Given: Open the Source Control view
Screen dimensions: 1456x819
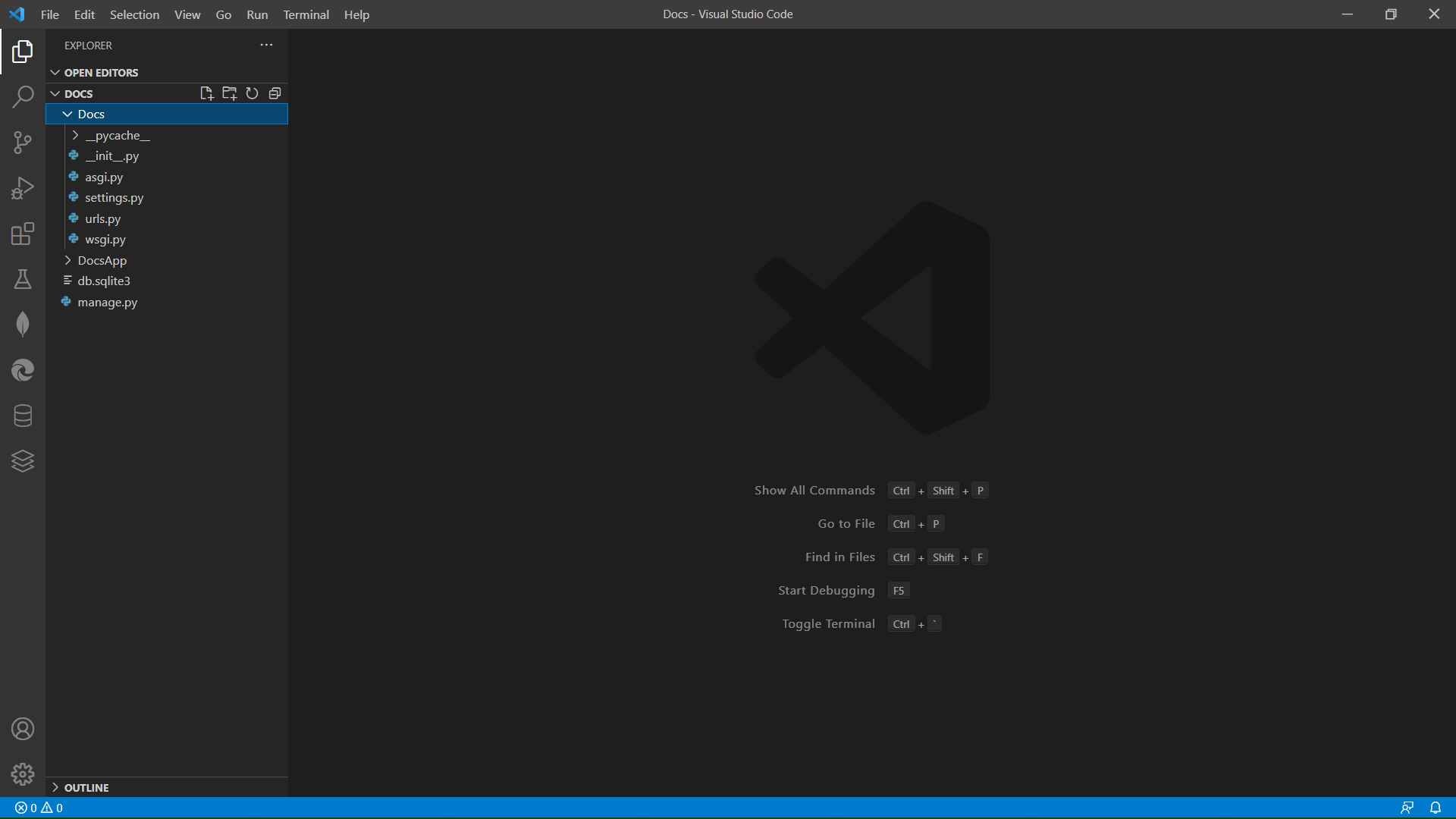Looking at the screenshot, I should click(23, 143).
